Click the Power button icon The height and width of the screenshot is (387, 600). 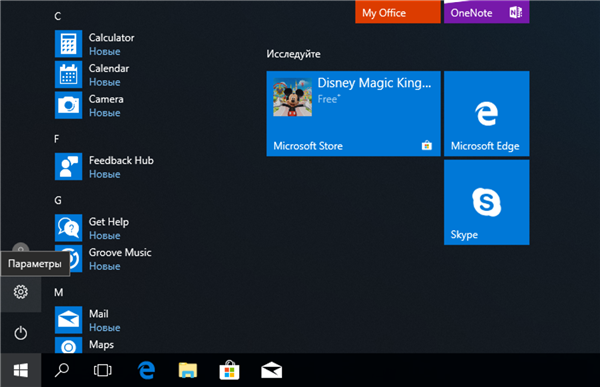[x=21, y=333]
